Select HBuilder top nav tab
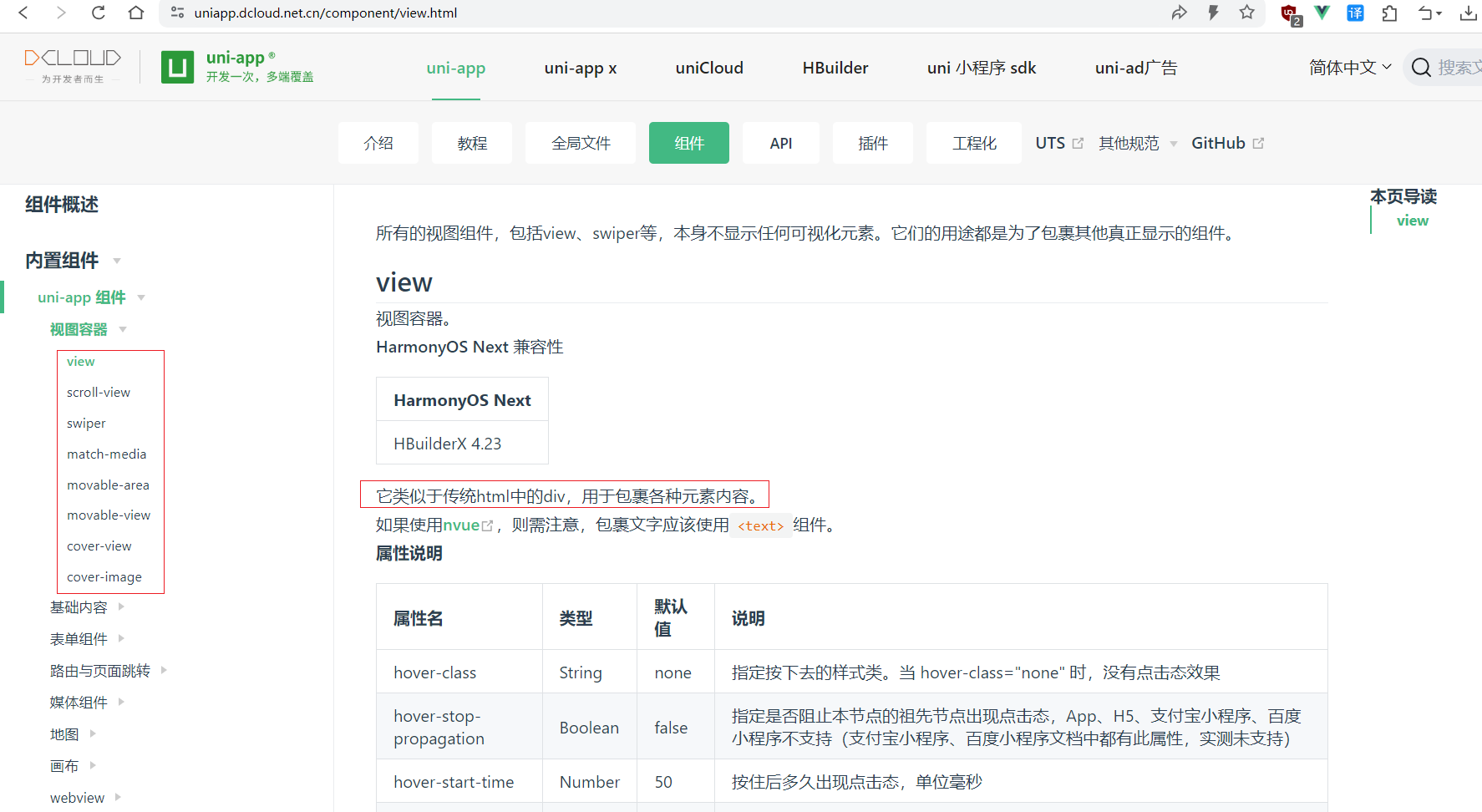The image size is (1482, 812). coord(835,68)
